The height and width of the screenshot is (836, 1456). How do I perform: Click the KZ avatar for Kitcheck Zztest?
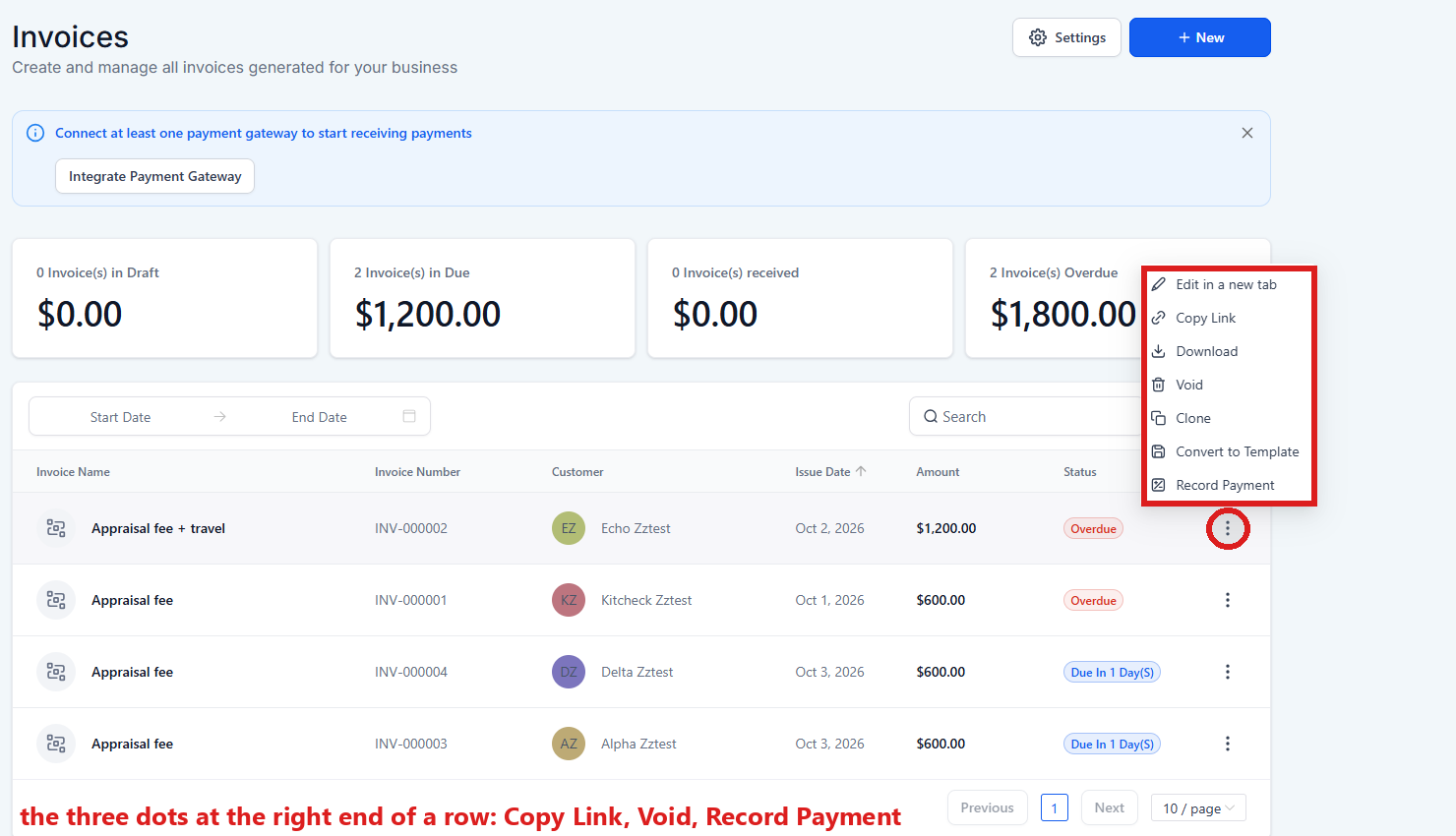[x=569, y=600]
